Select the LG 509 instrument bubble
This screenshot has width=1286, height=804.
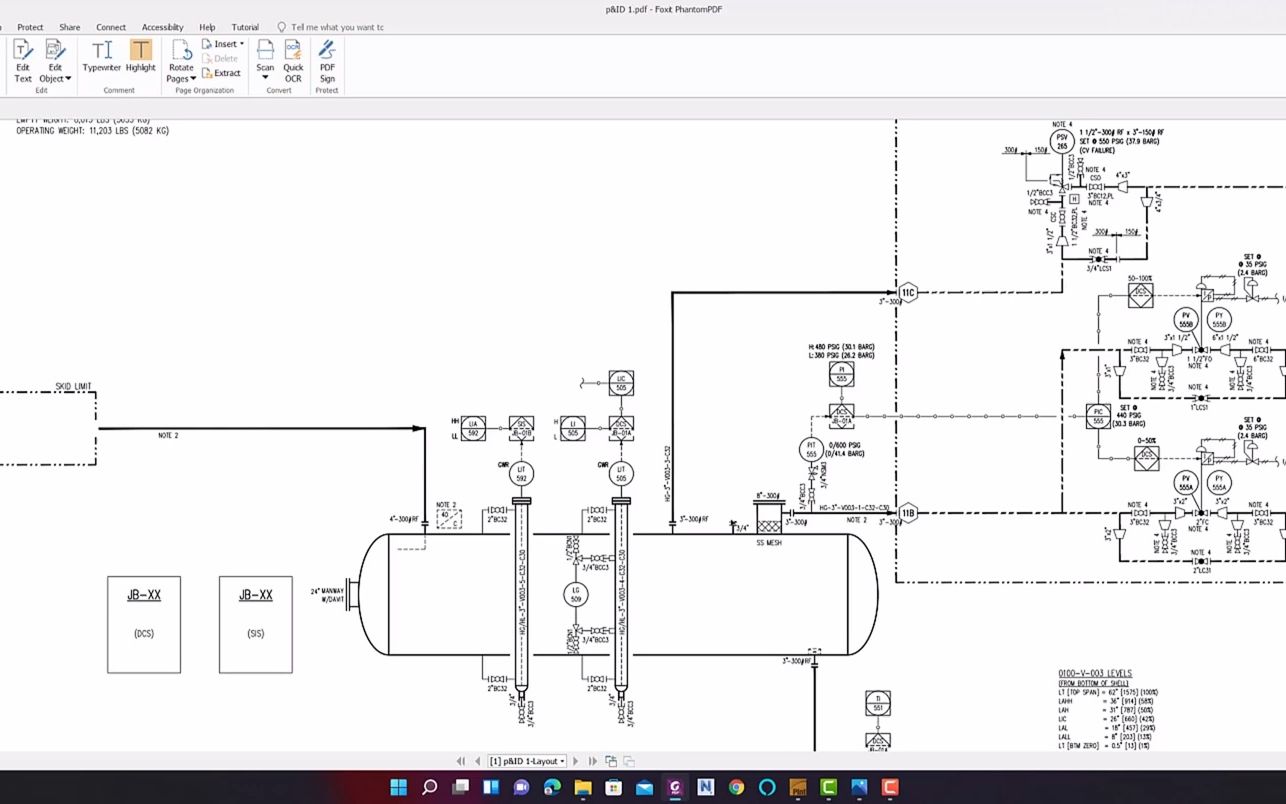click(575, 594)
